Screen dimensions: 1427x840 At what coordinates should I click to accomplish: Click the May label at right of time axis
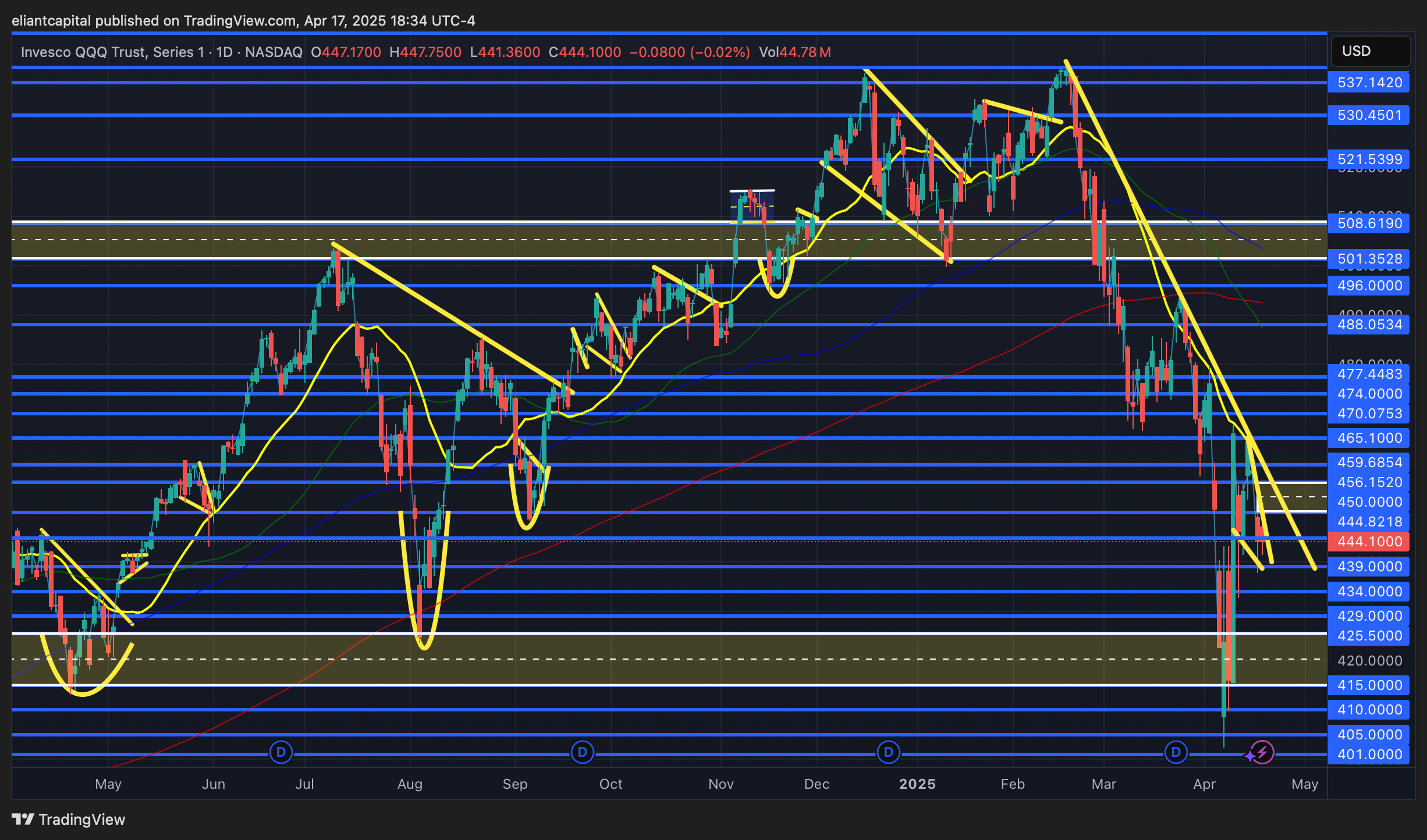point(1305,784)
